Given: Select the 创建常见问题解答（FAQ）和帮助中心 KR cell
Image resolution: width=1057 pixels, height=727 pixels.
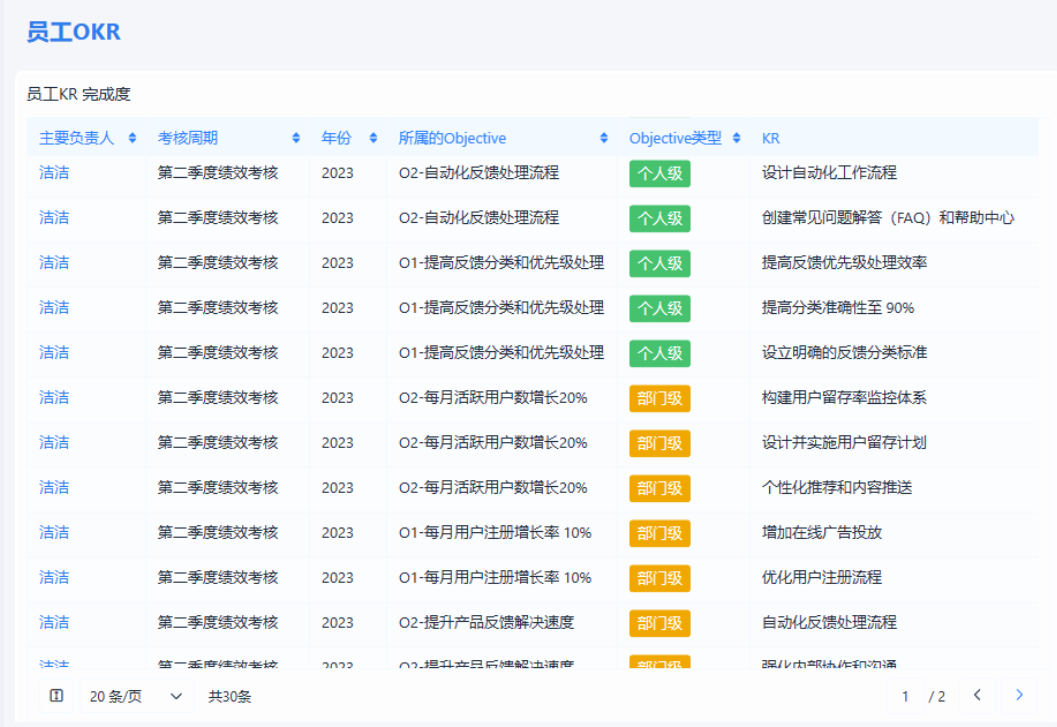Looking at the screenshot, I should click(x=888, y=218).
